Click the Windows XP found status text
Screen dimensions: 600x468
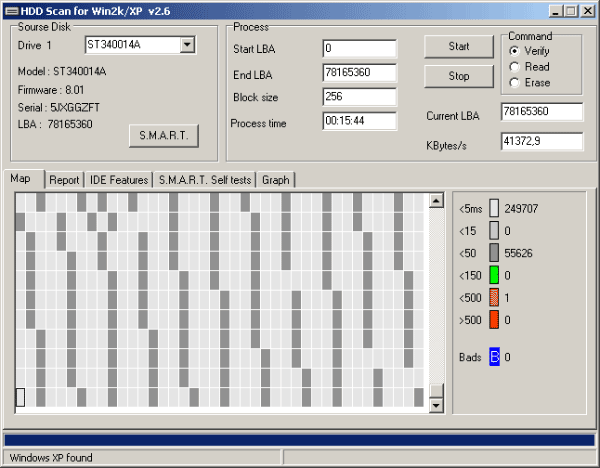pos(51,458)
